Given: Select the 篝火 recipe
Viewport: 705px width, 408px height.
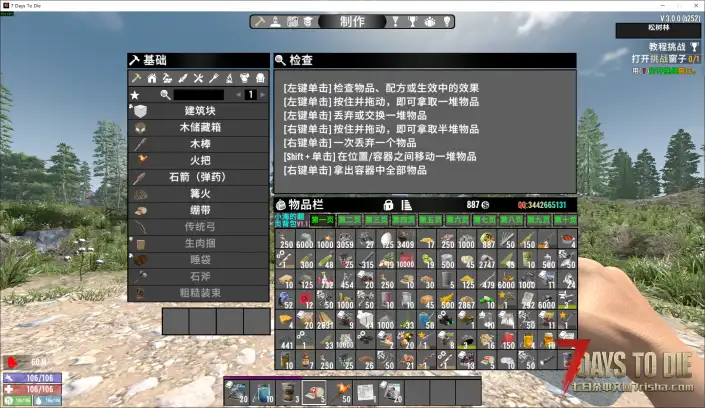Looking at the screenshot, I should [x=199, y=193].
